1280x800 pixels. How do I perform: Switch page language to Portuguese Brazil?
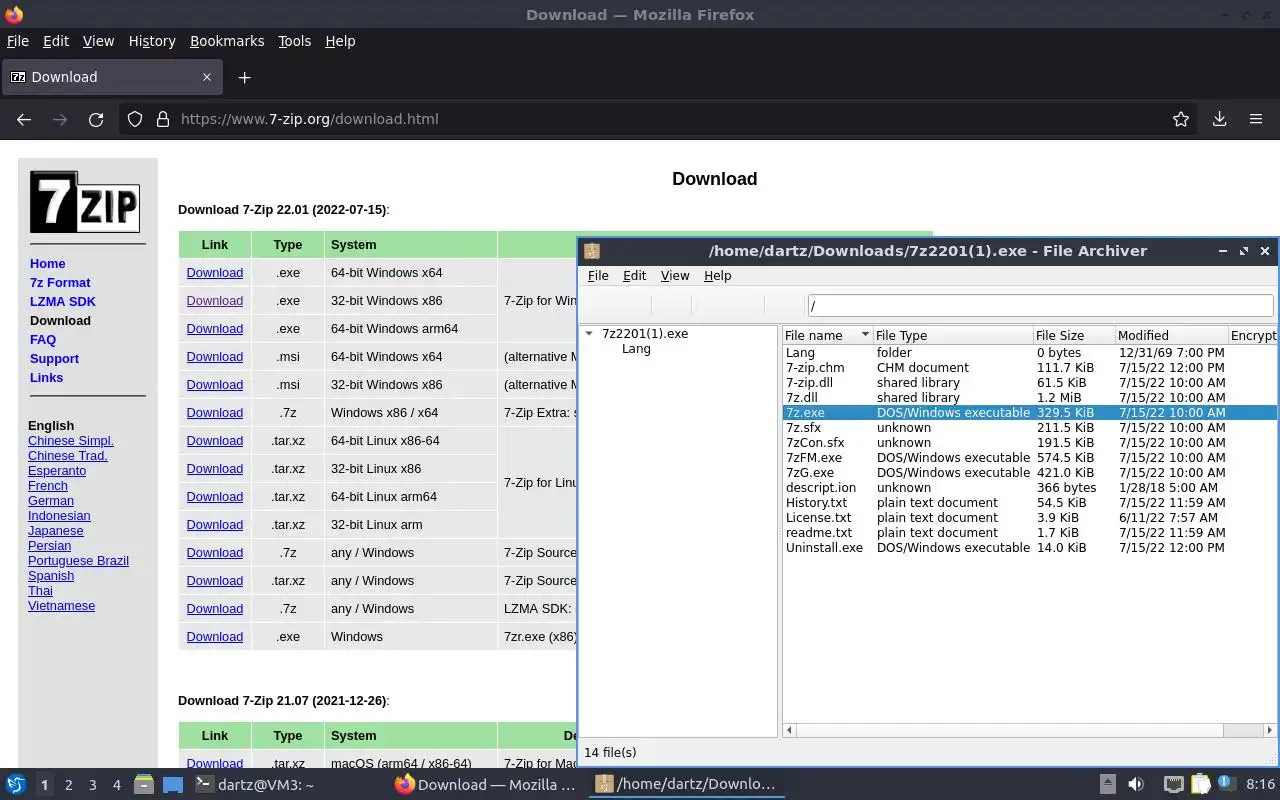pyautogui.click(x=78, y=560)
